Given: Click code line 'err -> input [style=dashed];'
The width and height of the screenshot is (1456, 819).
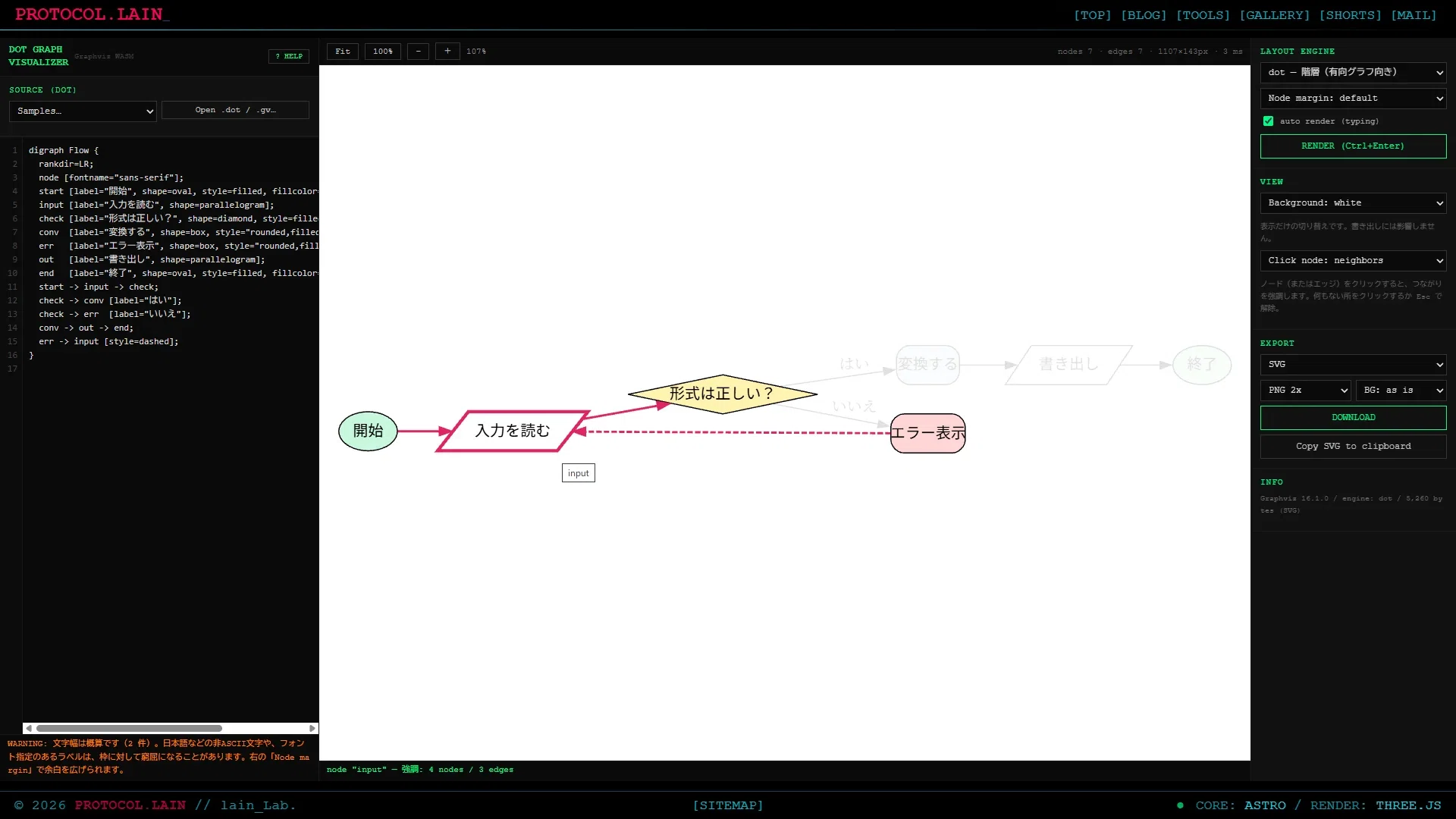Looking at the screenshot, I should [x=108, y=341].
